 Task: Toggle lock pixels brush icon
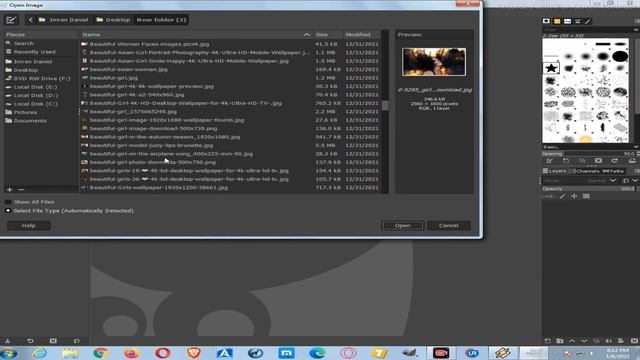(x=562, y=196)
